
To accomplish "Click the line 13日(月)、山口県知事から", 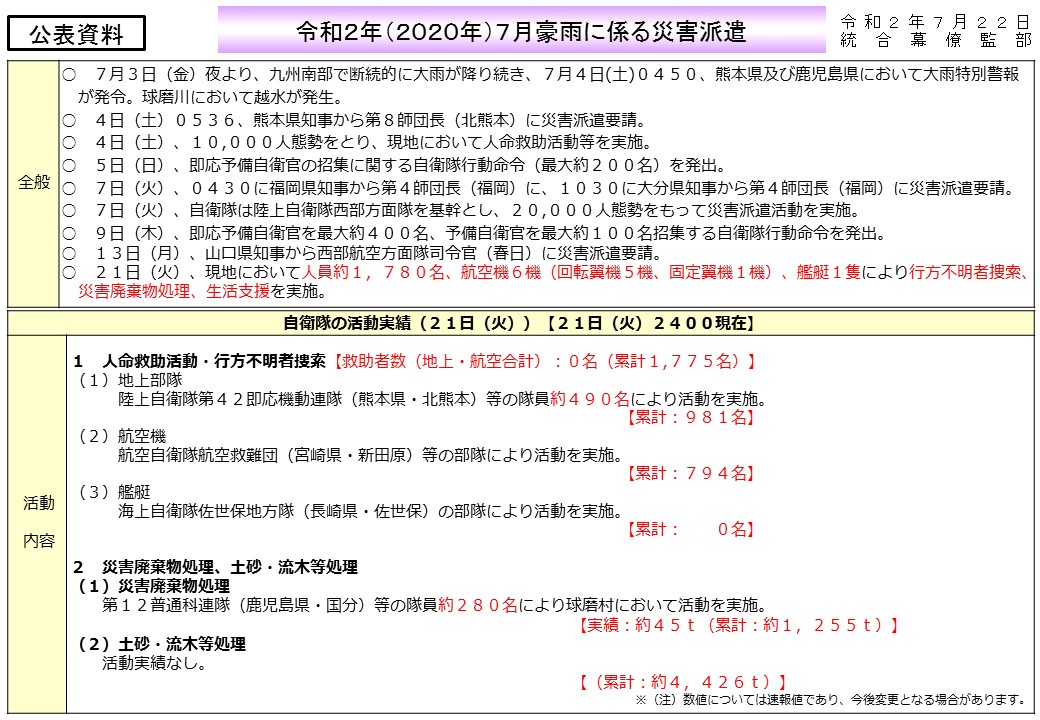I will pyautogui.click(x=362, y=253).
